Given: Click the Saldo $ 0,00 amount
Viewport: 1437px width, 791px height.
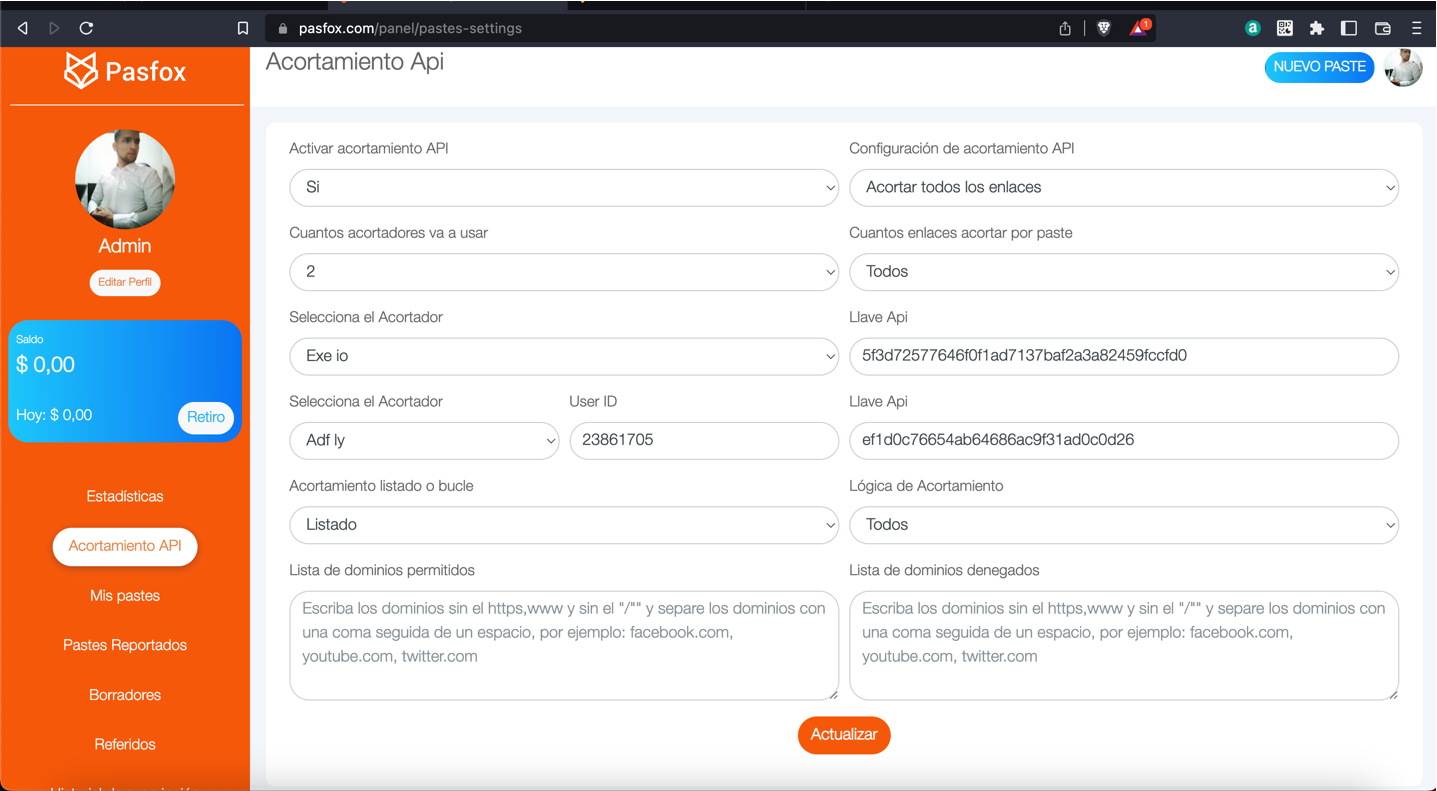Looking at the screenshot, I should [x=46, y=365].
